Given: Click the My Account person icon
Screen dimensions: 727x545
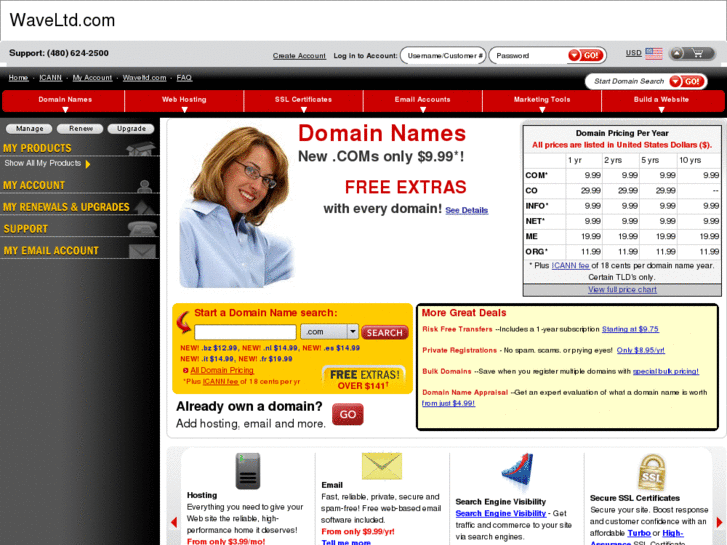Looking at the screenshot, I should tap(145, 186).
